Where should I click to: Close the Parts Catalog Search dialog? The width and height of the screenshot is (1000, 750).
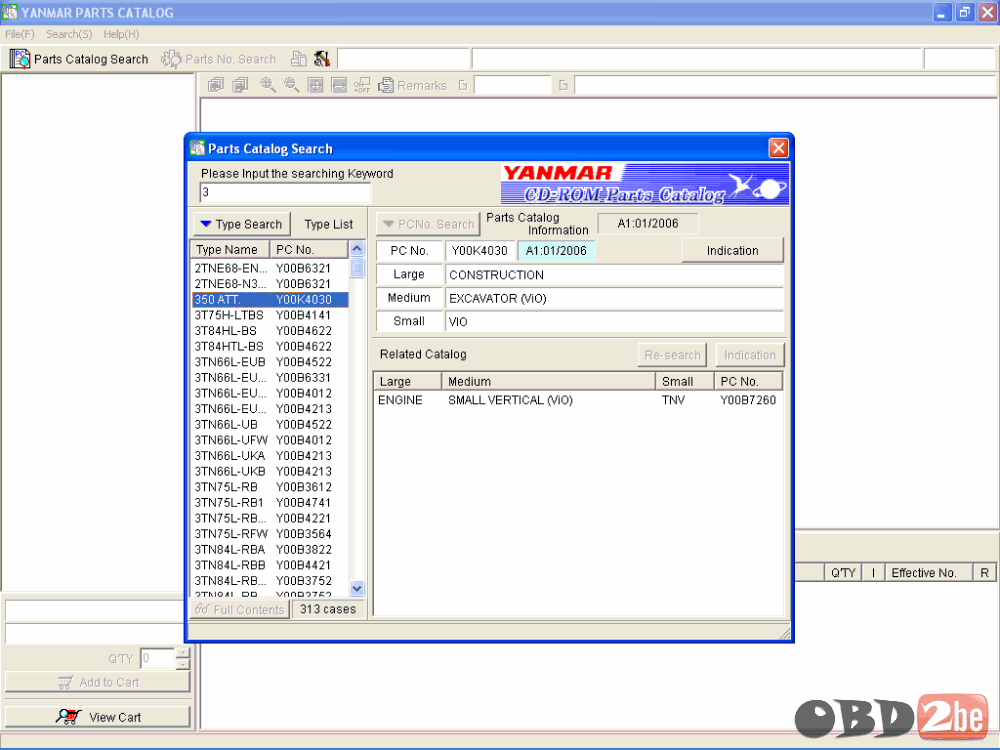[x=778, y=148]
